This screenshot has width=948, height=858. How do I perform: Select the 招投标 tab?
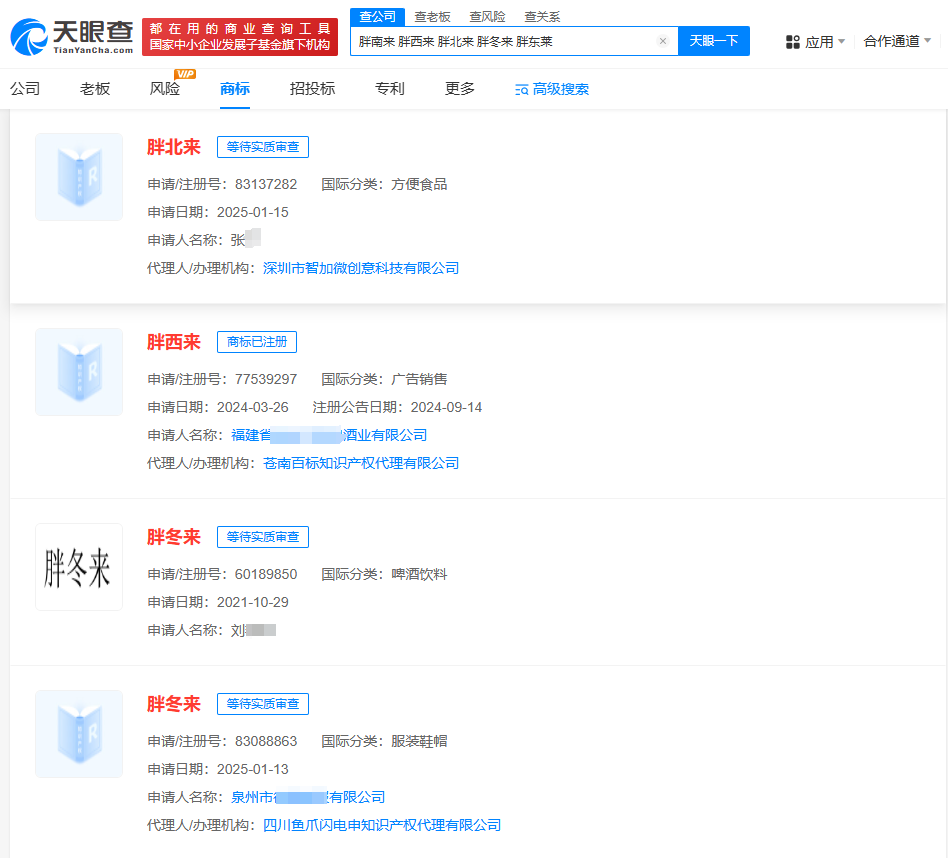pos(312,89)
